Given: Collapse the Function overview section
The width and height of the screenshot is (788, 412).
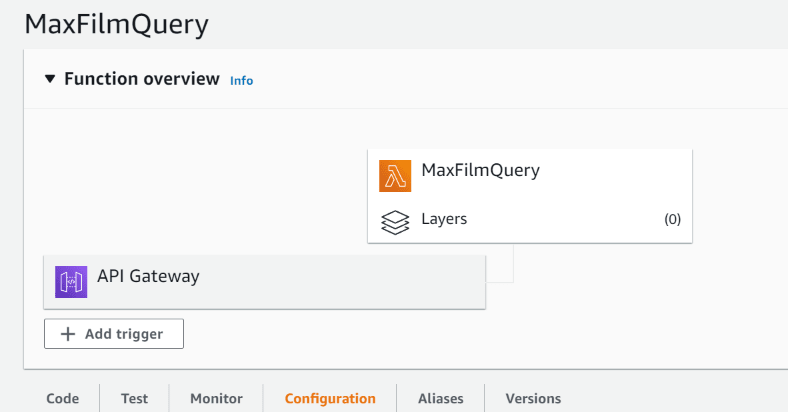Looking at the screenshot, I should (x=50, y=79).
